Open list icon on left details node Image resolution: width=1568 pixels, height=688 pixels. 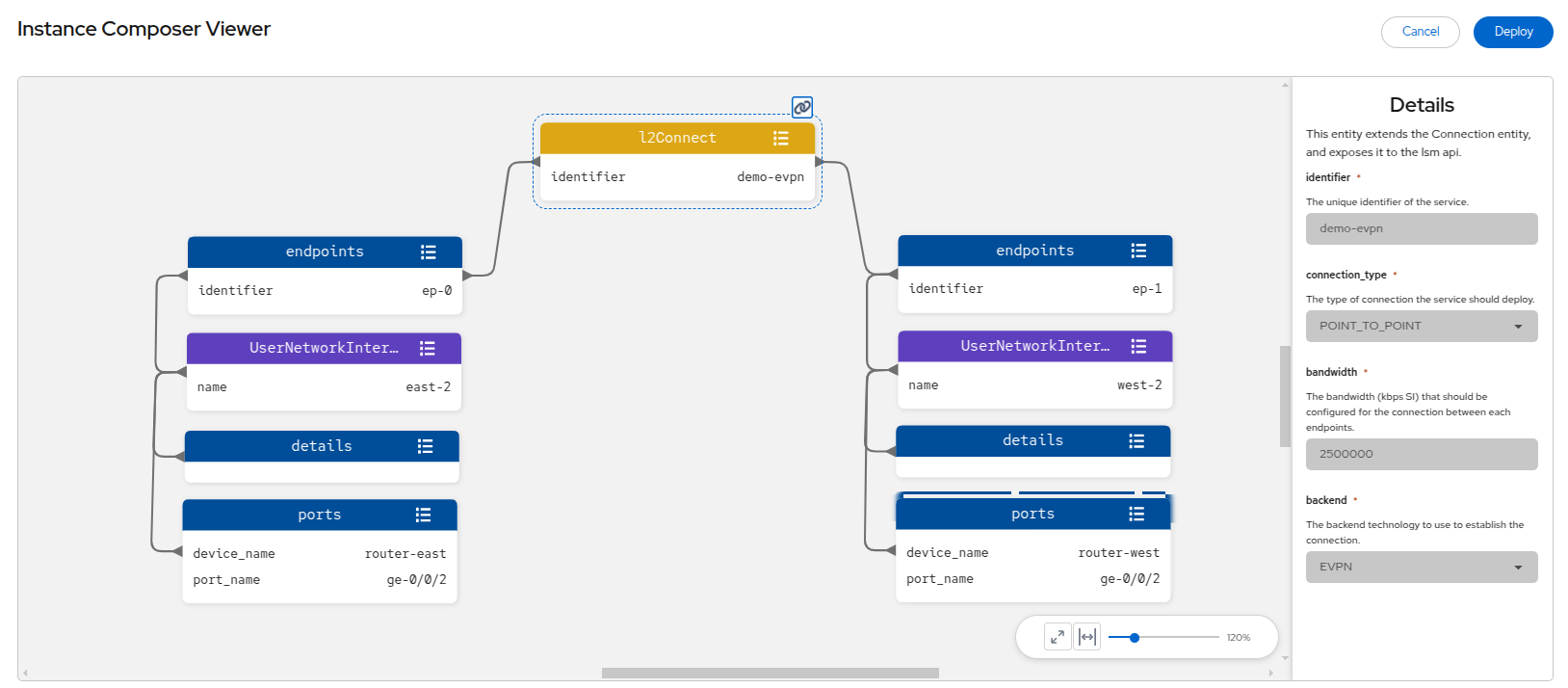425,446
